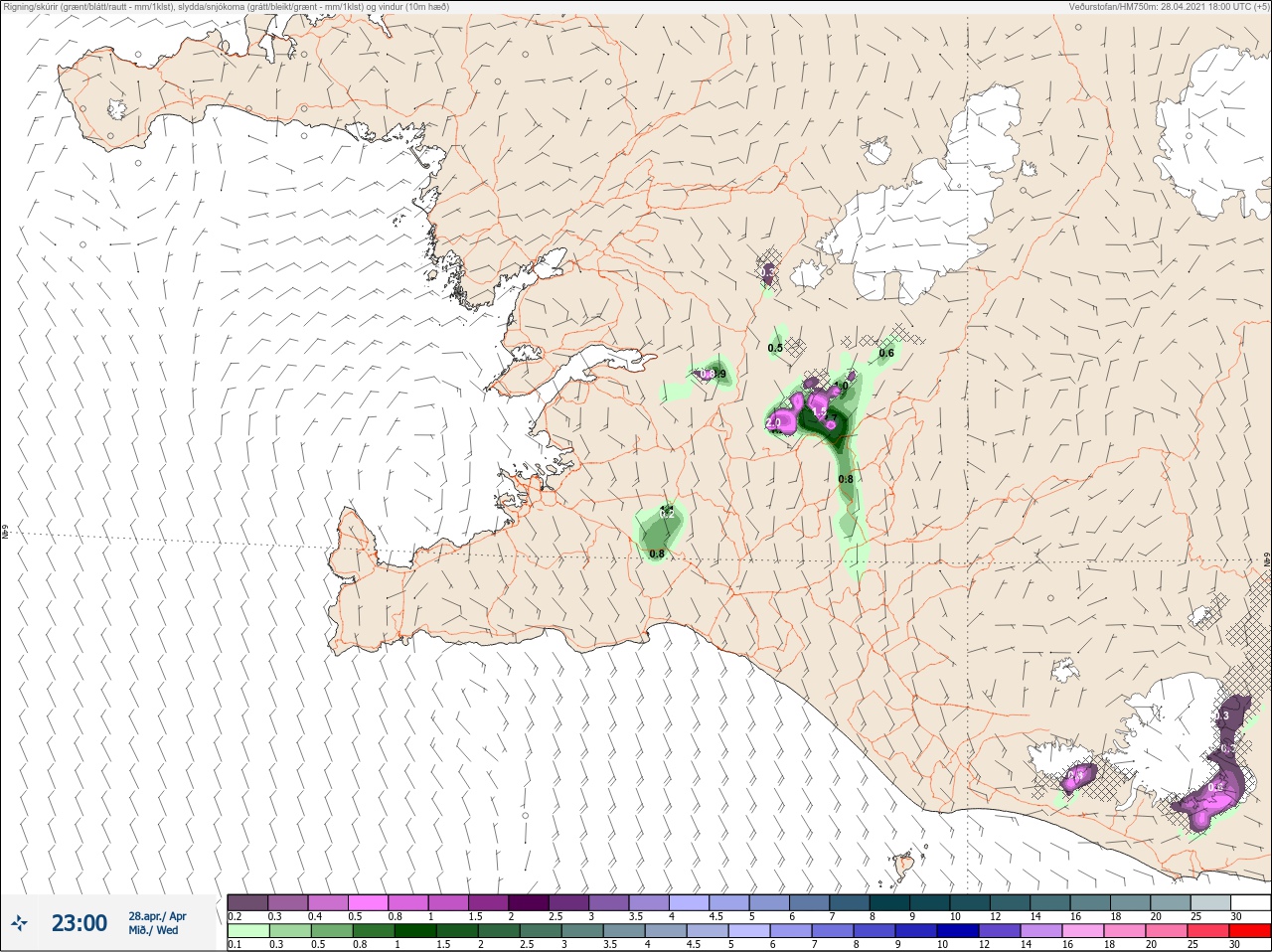Image resolution: width=1272 pixels, height=952 pixels.
Task: Click the small island off the south coast
Action: pos(903,866)
